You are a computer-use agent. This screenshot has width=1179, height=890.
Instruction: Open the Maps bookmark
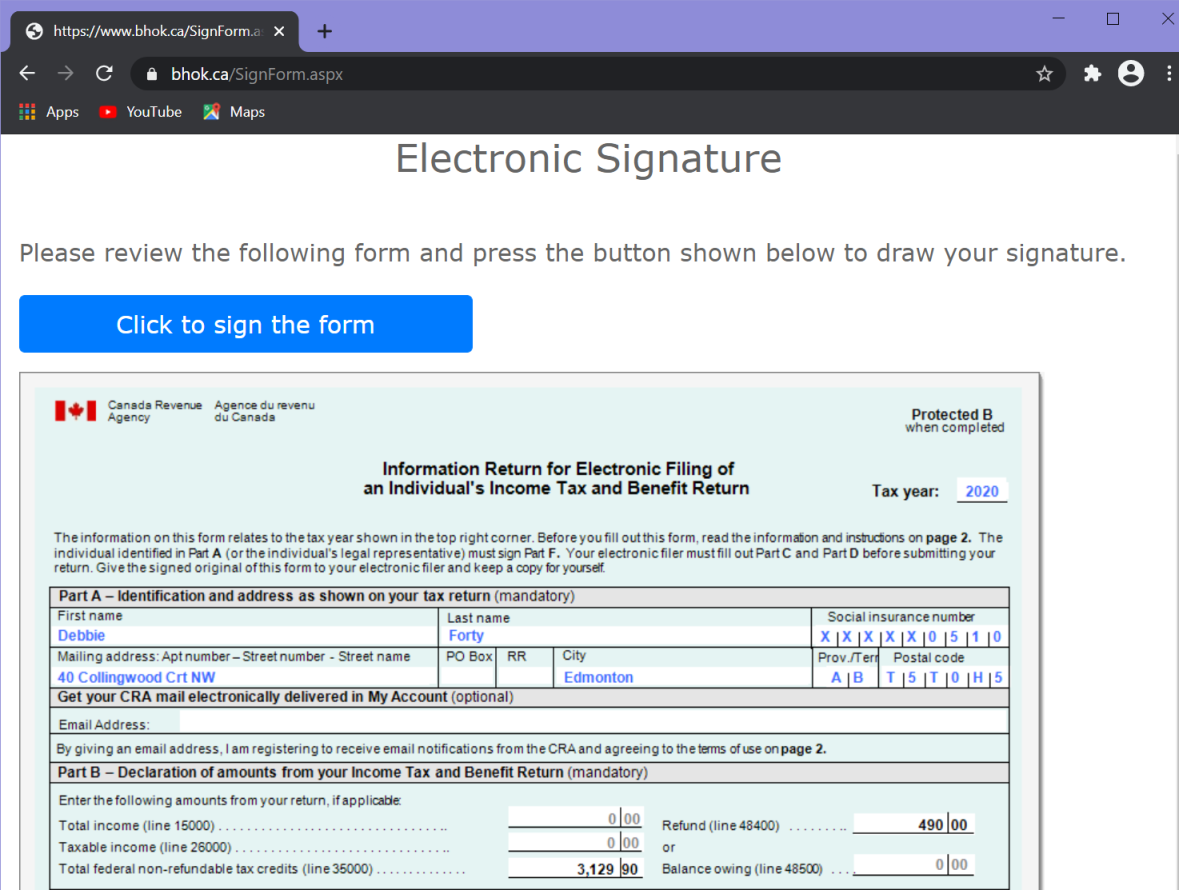[x=234, y=112]
